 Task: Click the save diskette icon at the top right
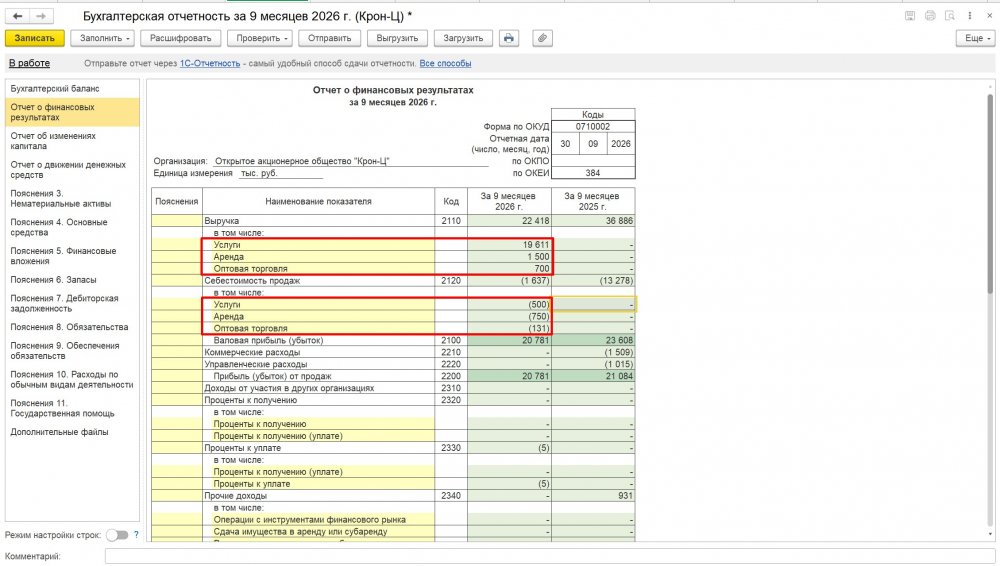(910, 16)
